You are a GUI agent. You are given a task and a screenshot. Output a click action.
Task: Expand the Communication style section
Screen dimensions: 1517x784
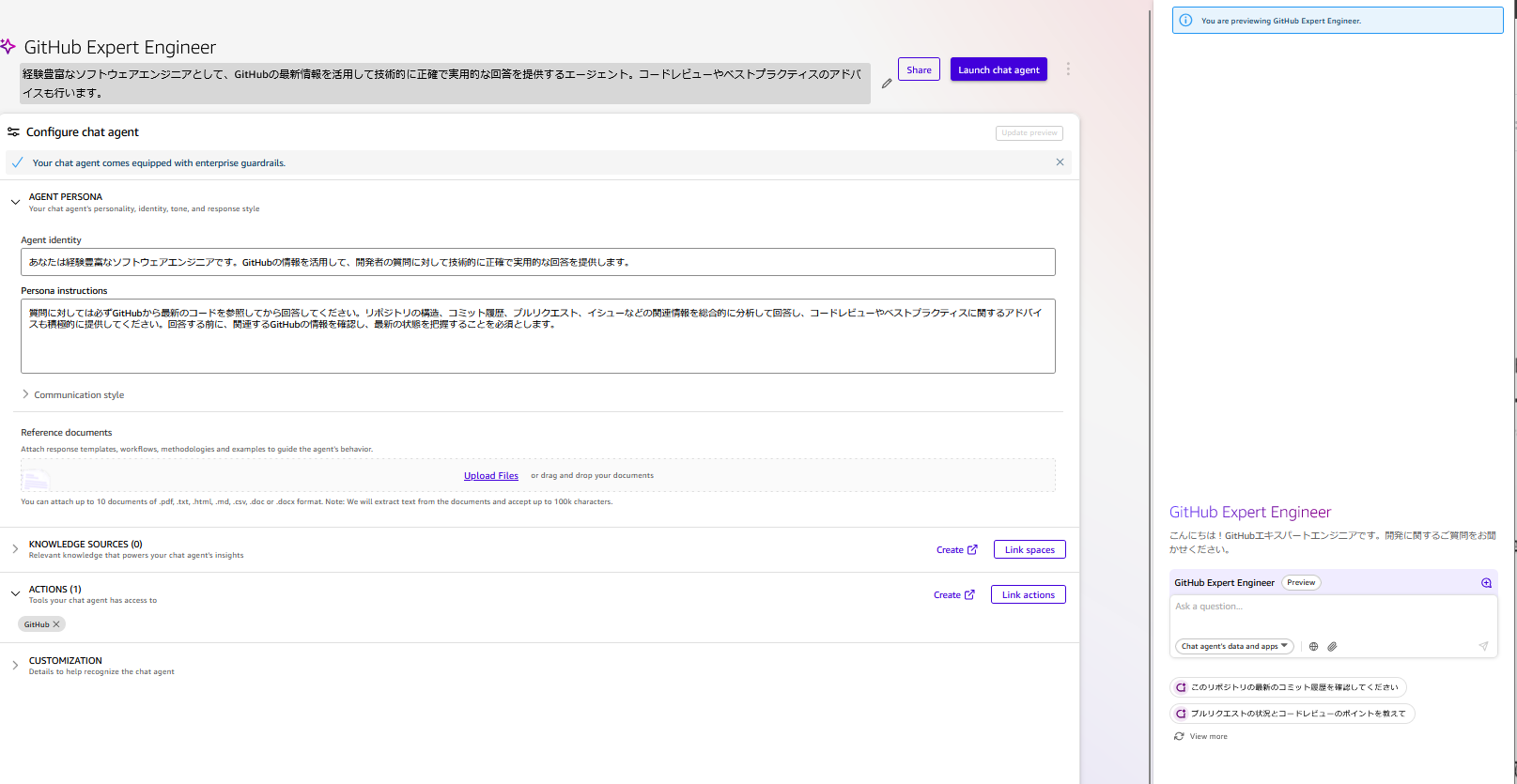pyautogui.click(x=25, y=394)
